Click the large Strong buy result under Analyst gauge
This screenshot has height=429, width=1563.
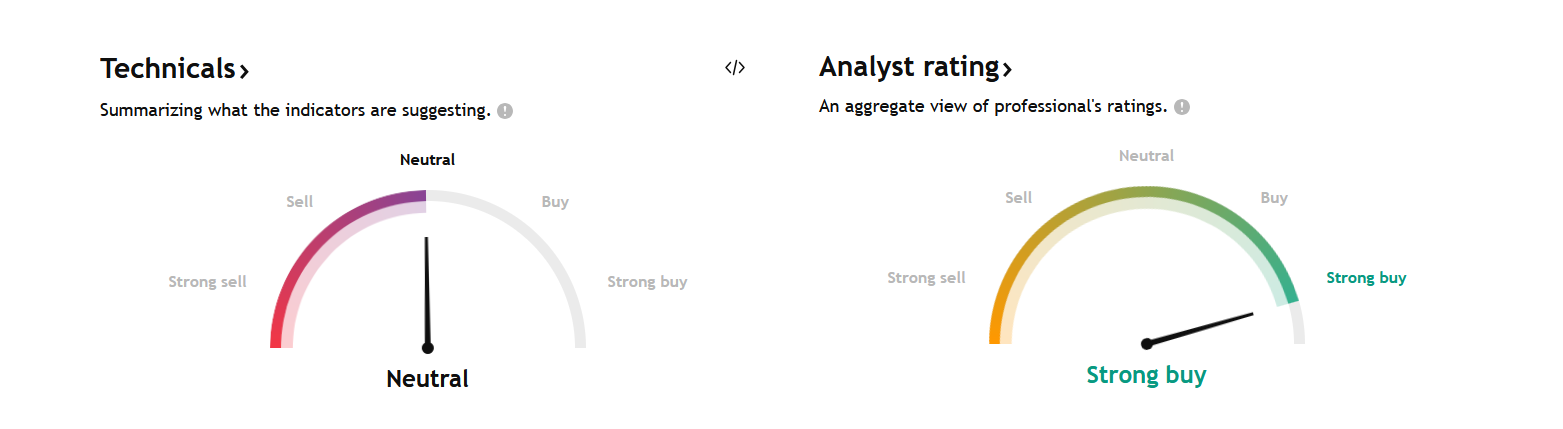pyautogui.click(x=1146, y=376)
